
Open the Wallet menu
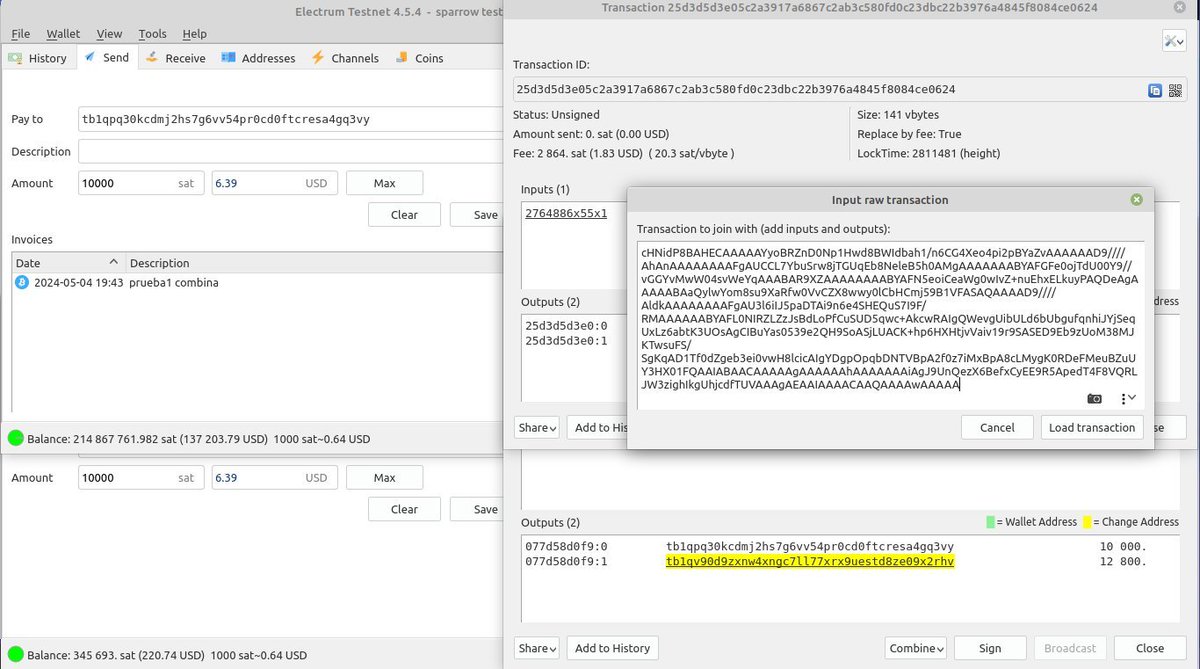click(63, 34)
